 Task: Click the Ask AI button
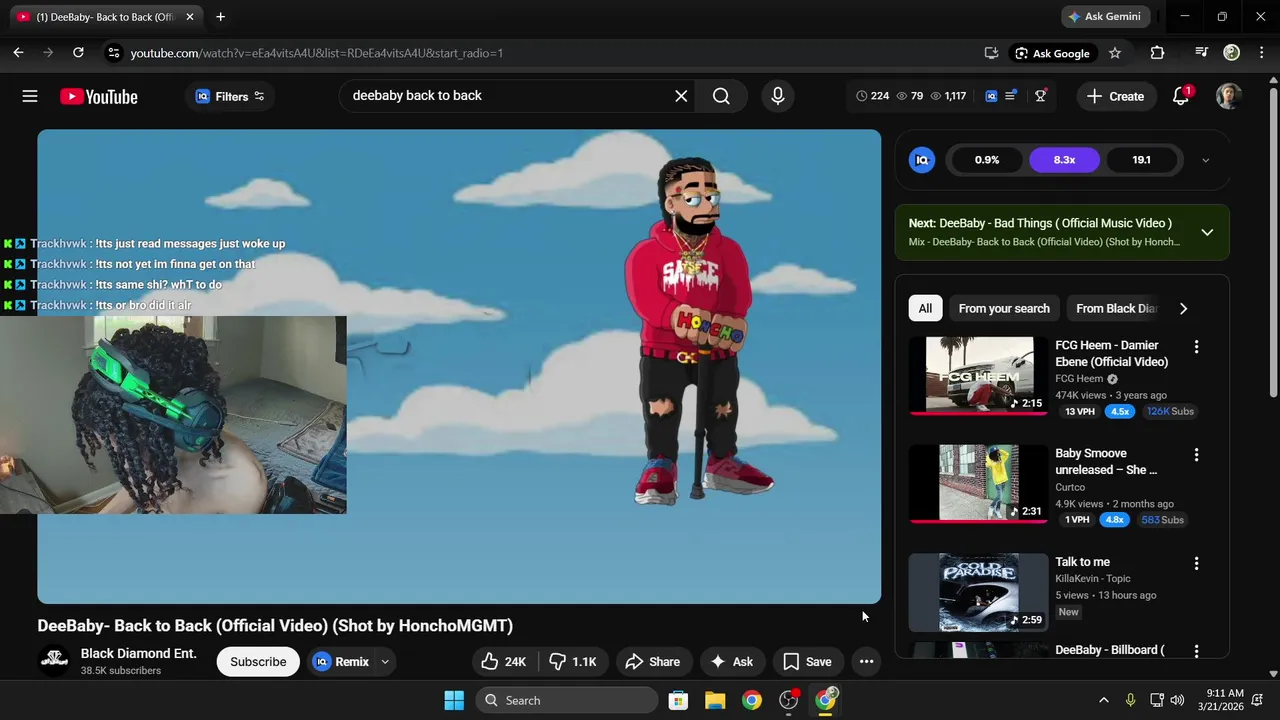731,661
